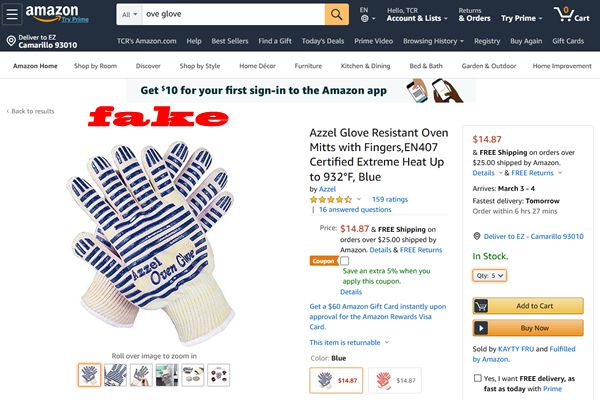Expand This item is returnable chevron
The height and width of the screenshot is (400, 600).
pos(387,342)
